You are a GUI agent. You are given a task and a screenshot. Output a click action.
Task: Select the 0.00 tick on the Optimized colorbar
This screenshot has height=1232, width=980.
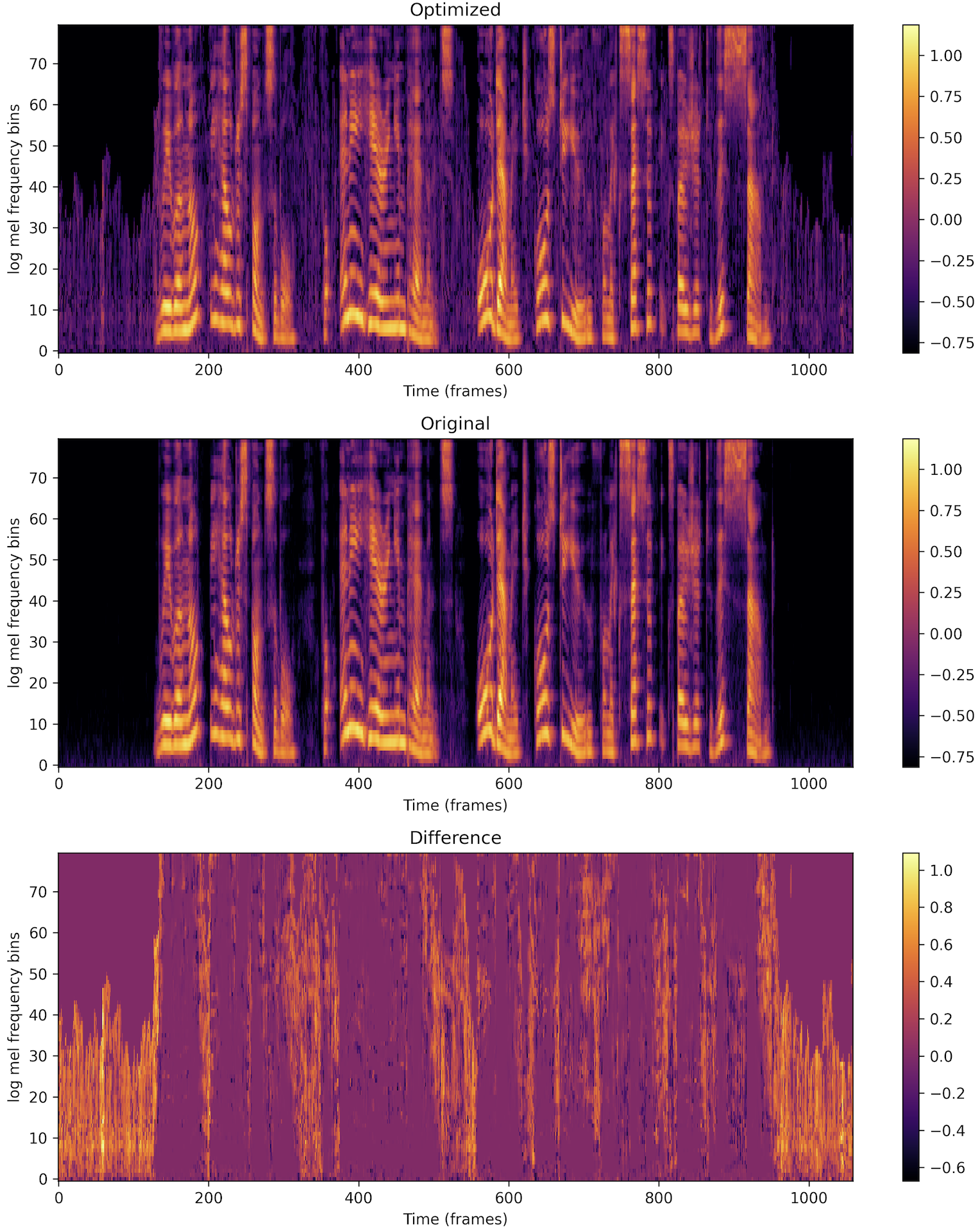945,220
